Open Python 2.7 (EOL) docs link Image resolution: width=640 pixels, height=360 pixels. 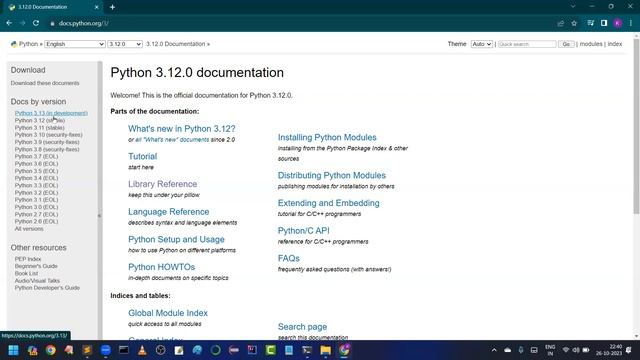(36, 214)
